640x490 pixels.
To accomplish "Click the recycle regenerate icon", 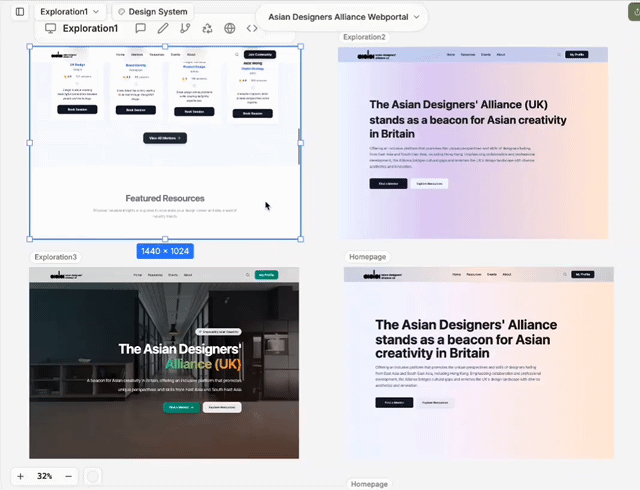I will point(207,28).
